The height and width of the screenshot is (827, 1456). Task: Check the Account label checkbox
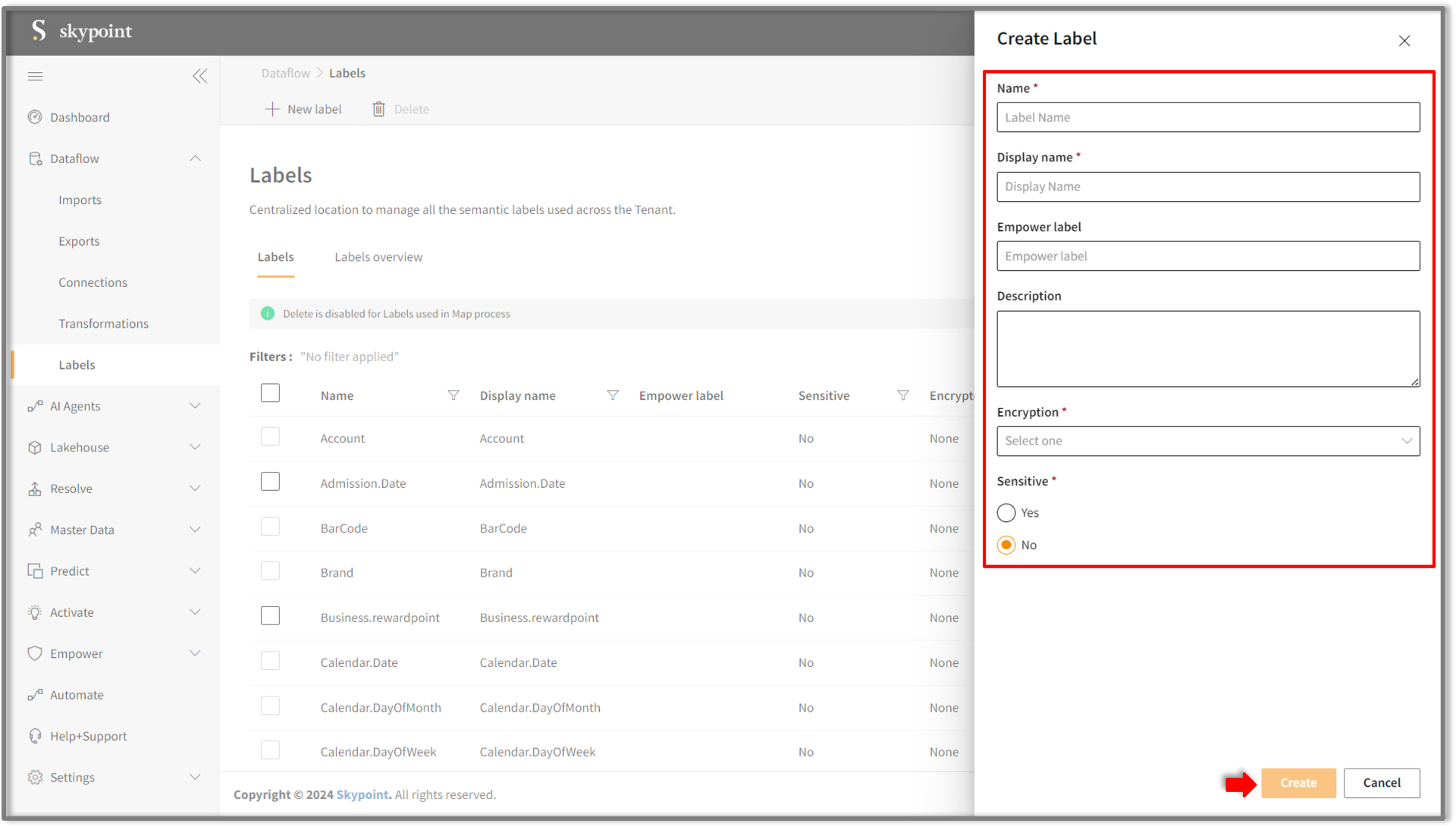(269, 437)
